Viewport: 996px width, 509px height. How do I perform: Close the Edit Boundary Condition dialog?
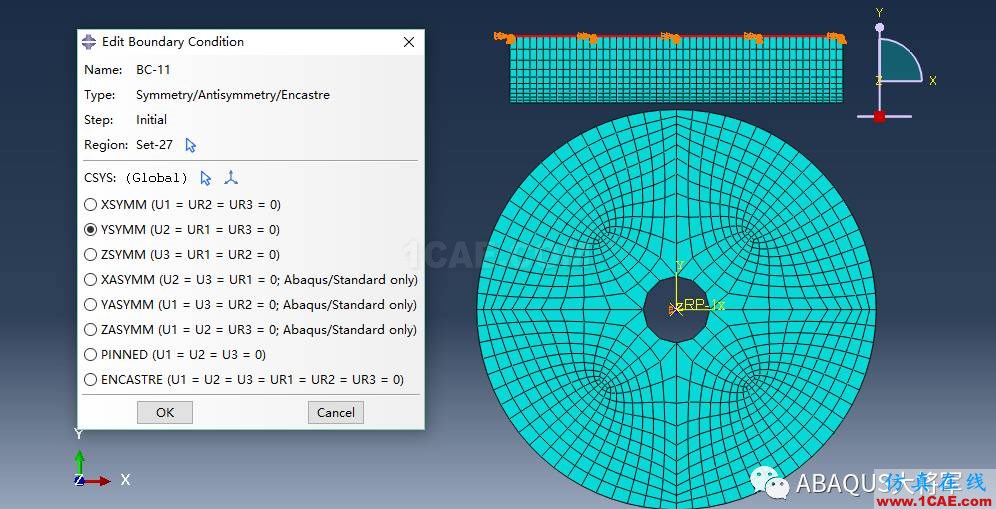tap(409, 42)
